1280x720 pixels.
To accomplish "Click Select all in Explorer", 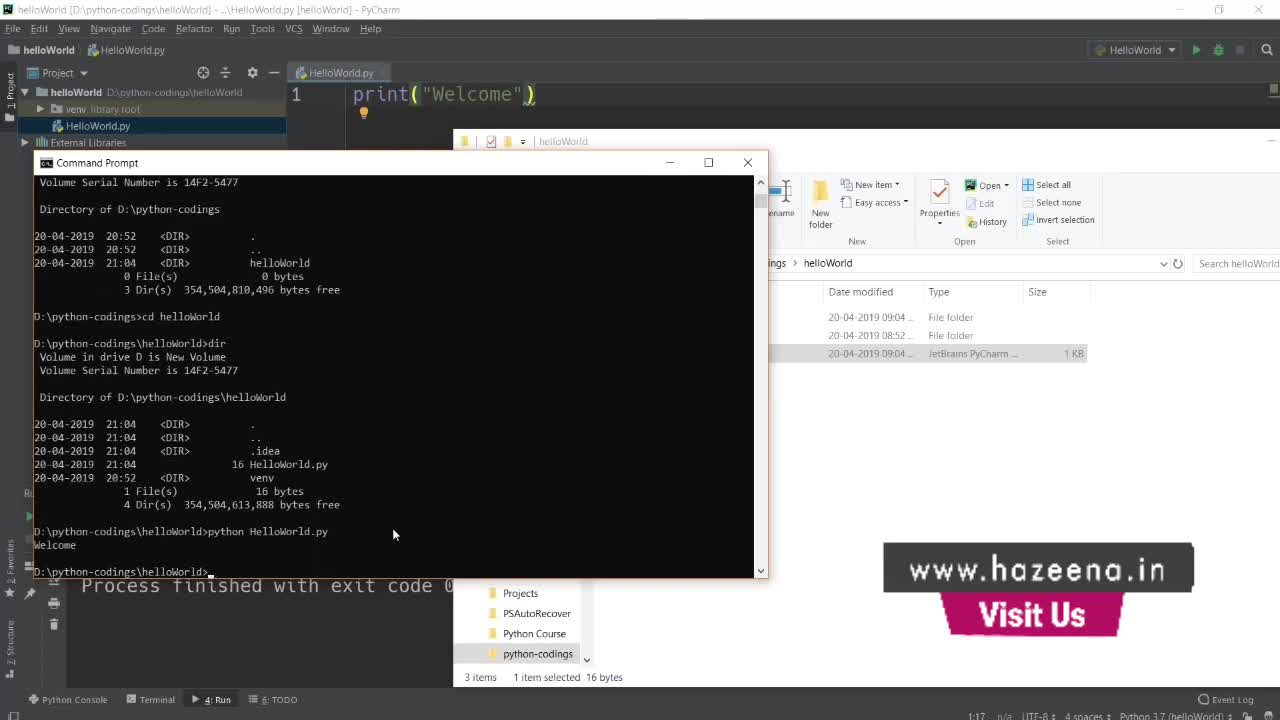I will [x=1046, y=185].
